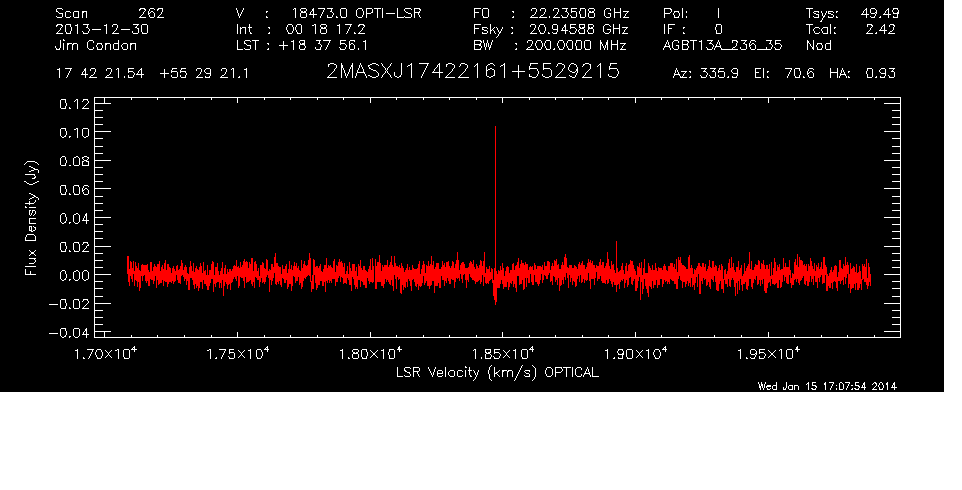Screen dimensions: 962x490
Task: Click the declination +55 29 21.1
Action: (x=204, y=74)
